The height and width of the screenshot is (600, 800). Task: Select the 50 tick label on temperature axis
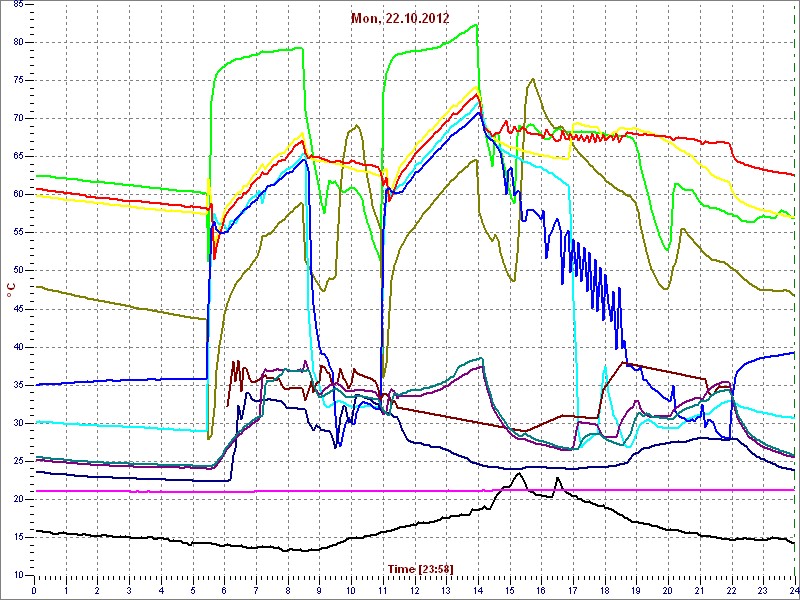pos(17,271)
